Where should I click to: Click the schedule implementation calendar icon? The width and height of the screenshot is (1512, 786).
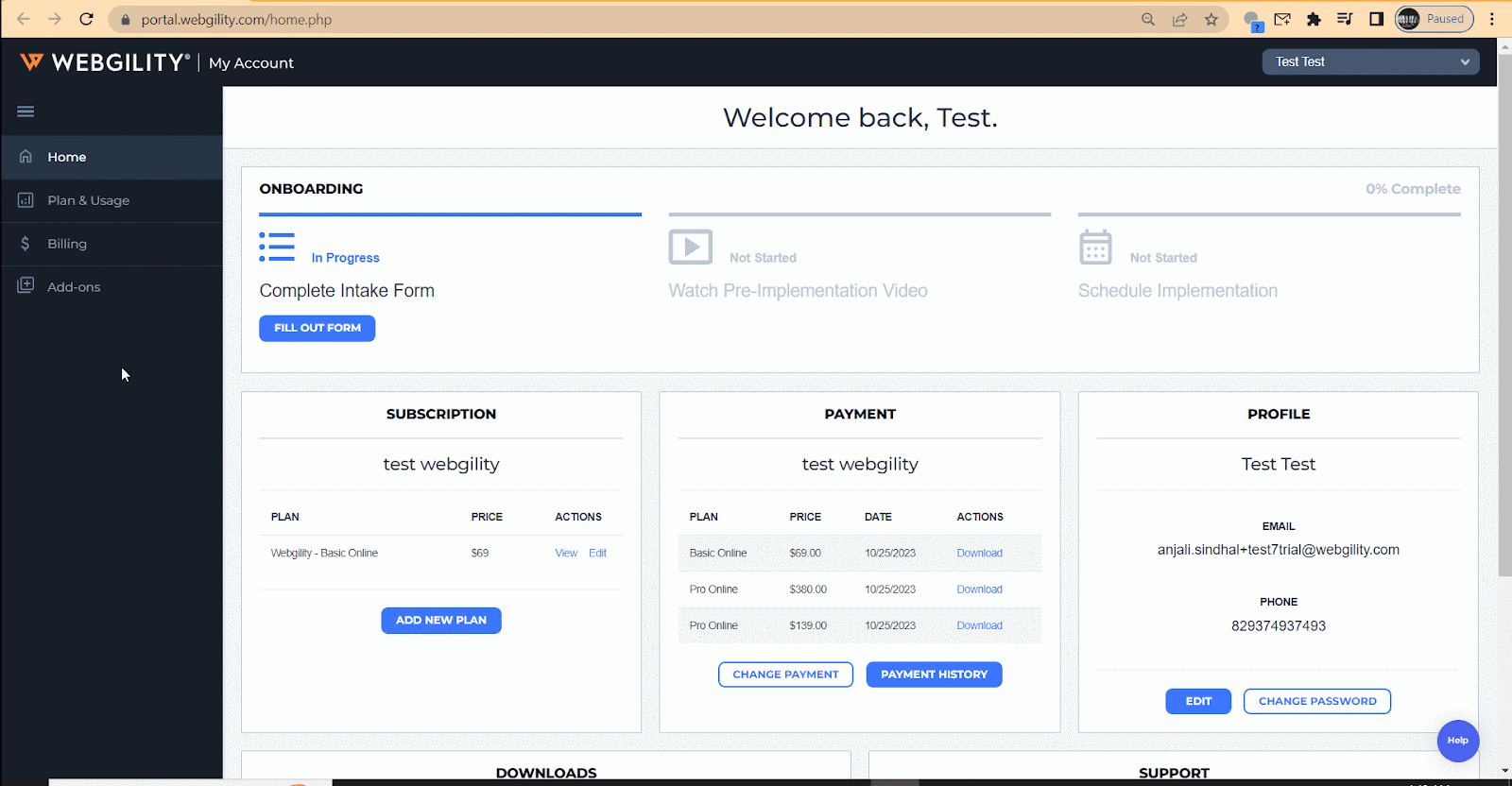[x=1095, y=248]
